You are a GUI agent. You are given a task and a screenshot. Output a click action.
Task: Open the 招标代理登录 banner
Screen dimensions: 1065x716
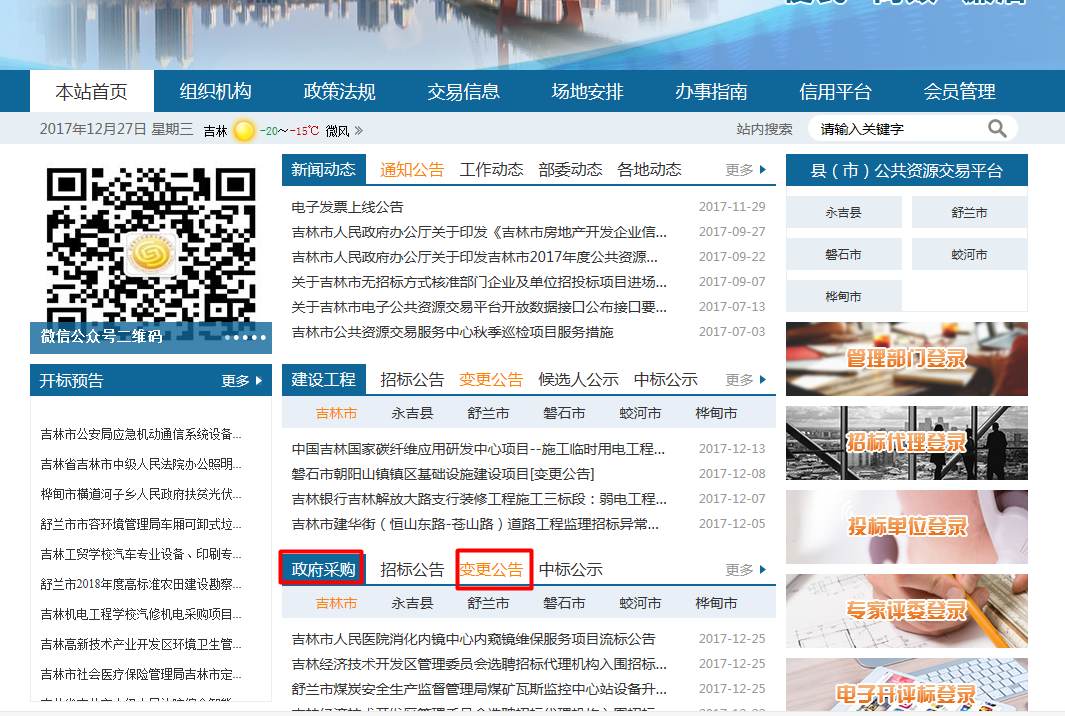coord(905,442)
